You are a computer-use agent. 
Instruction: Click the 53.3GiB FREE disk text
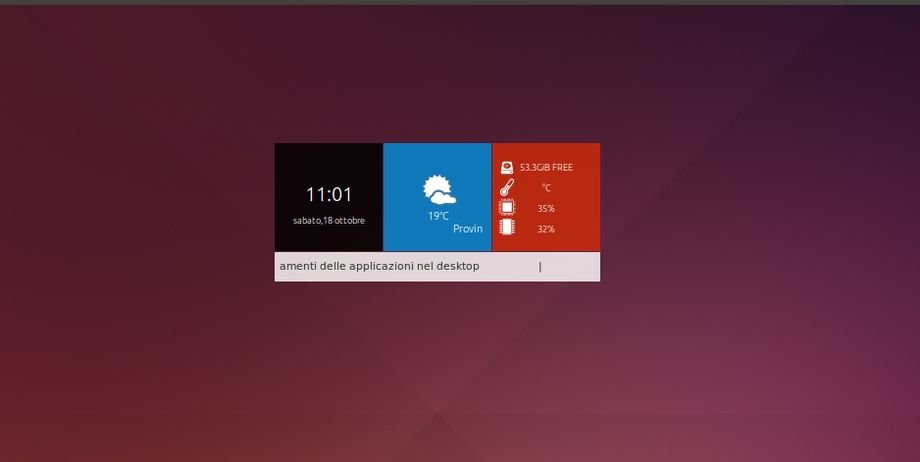point(546,167)
